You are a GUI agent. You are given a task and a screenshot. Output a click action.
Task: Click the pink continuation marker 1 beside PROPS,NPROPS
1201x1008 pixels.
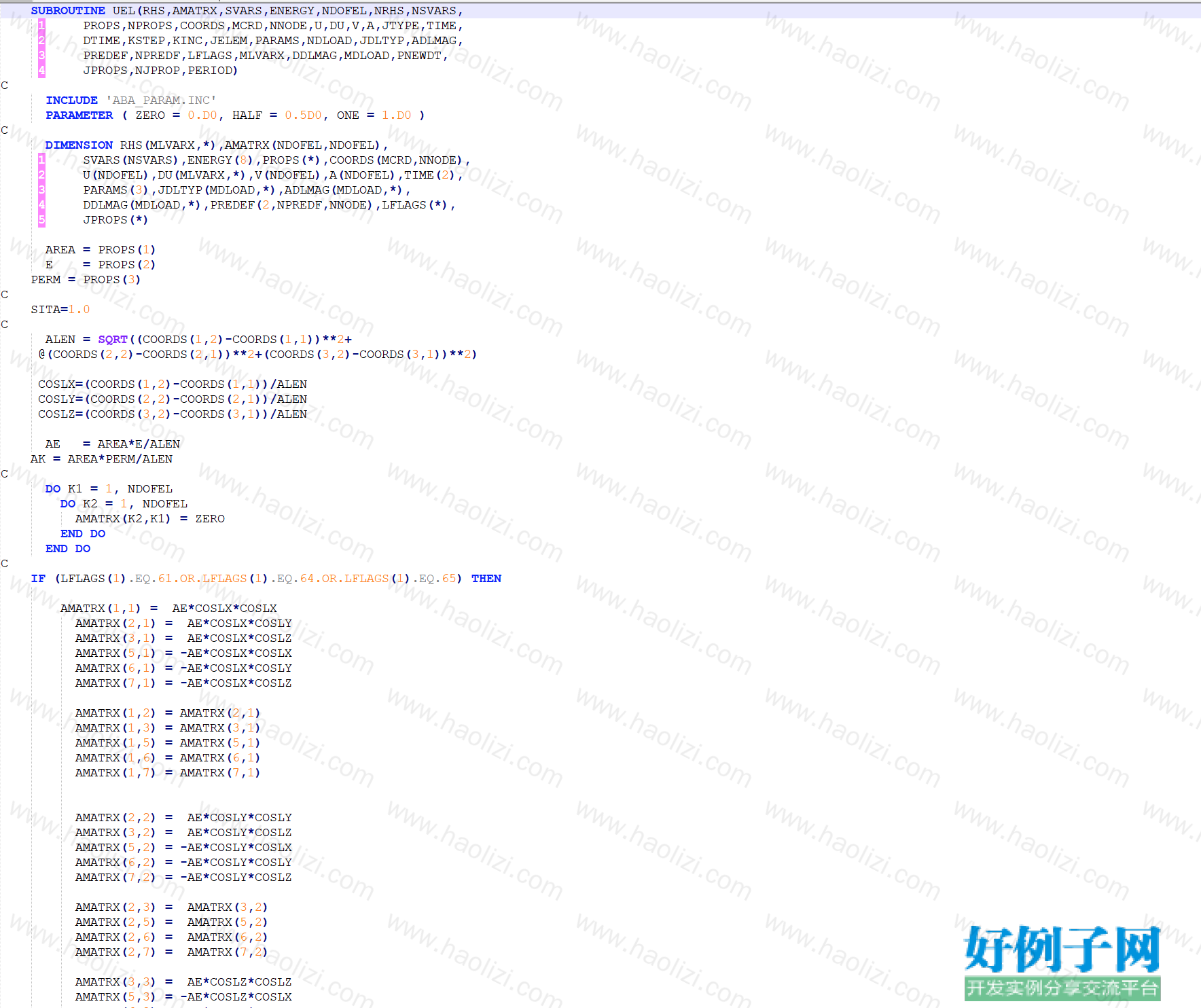click(41, 26)
